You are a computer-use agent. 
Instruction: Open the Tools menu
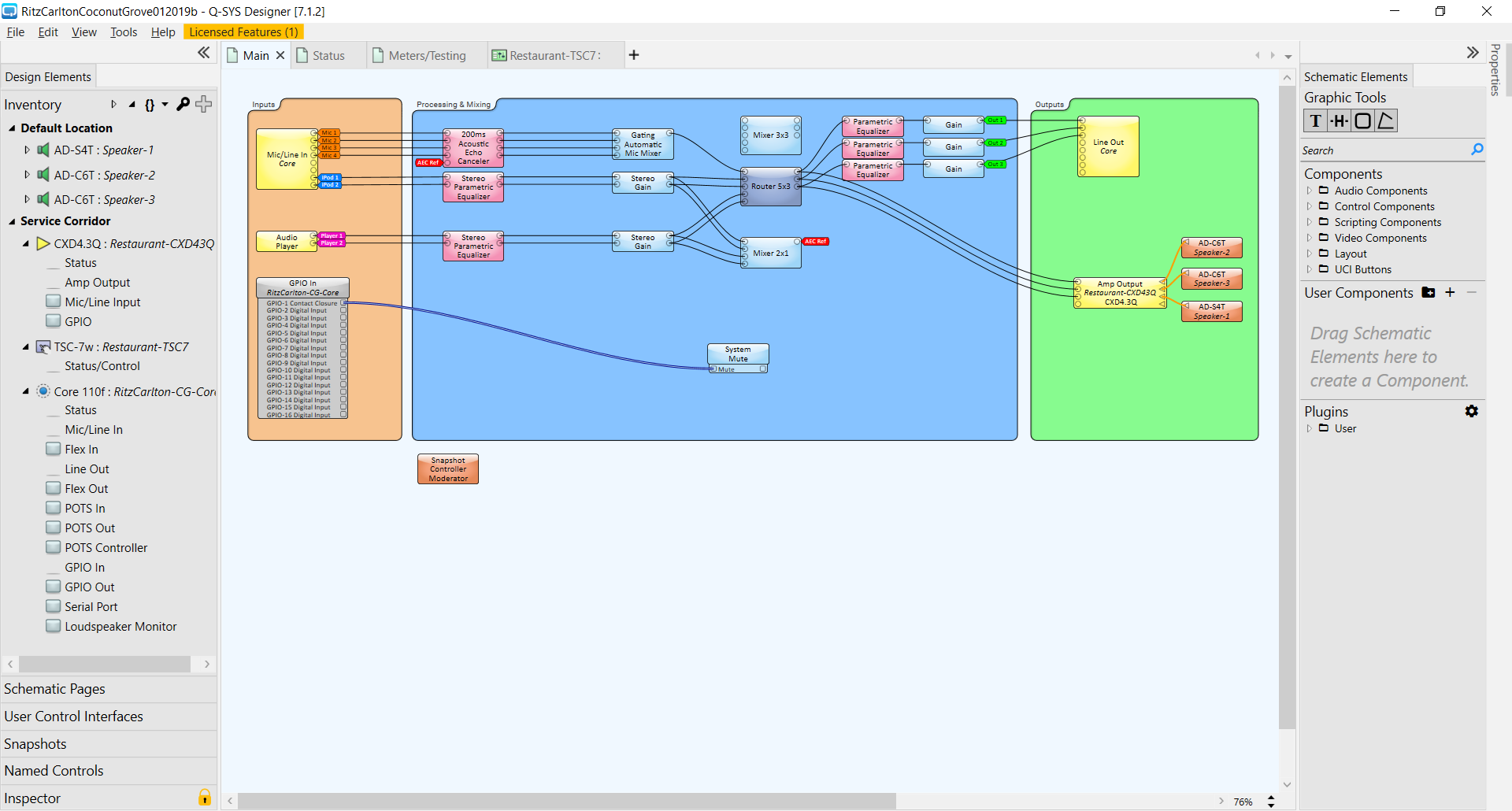point(124,32)
